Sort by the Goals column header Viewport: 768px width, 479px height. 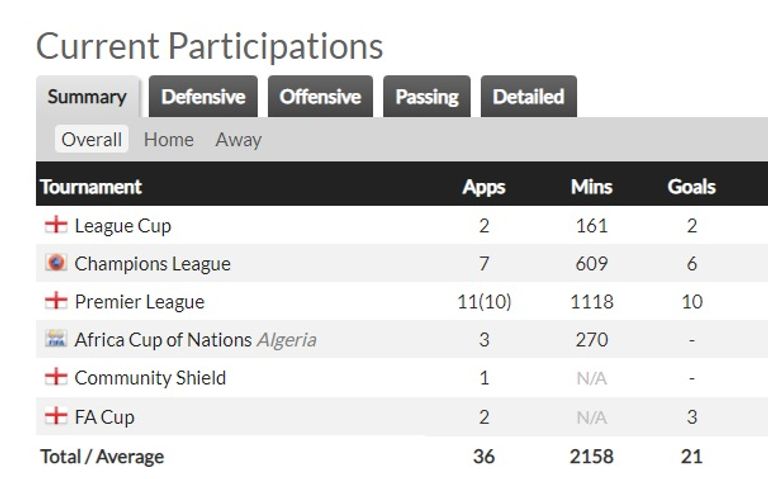(691, 187)
